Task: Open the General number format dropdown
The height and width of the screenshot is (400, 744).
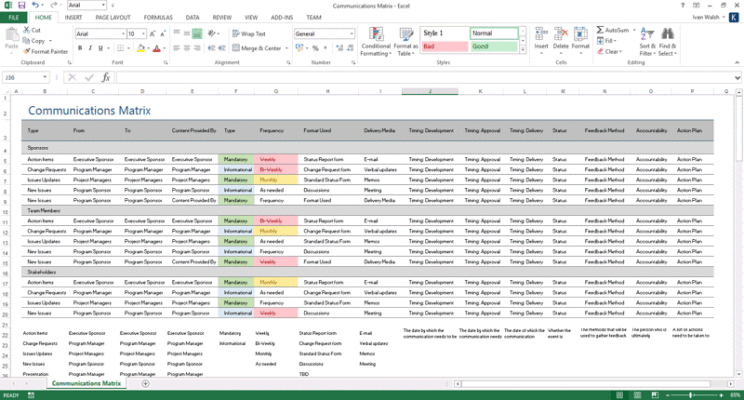Action: coord(352,34)
